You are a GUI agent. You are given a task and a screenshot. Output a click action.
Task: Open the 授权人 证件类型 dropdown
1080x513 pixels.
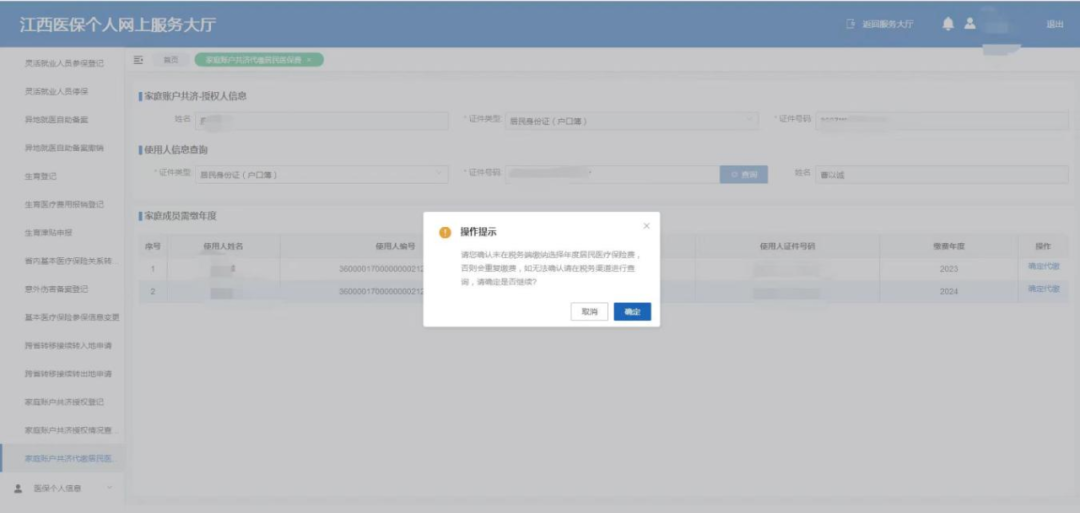click(632, 120)
